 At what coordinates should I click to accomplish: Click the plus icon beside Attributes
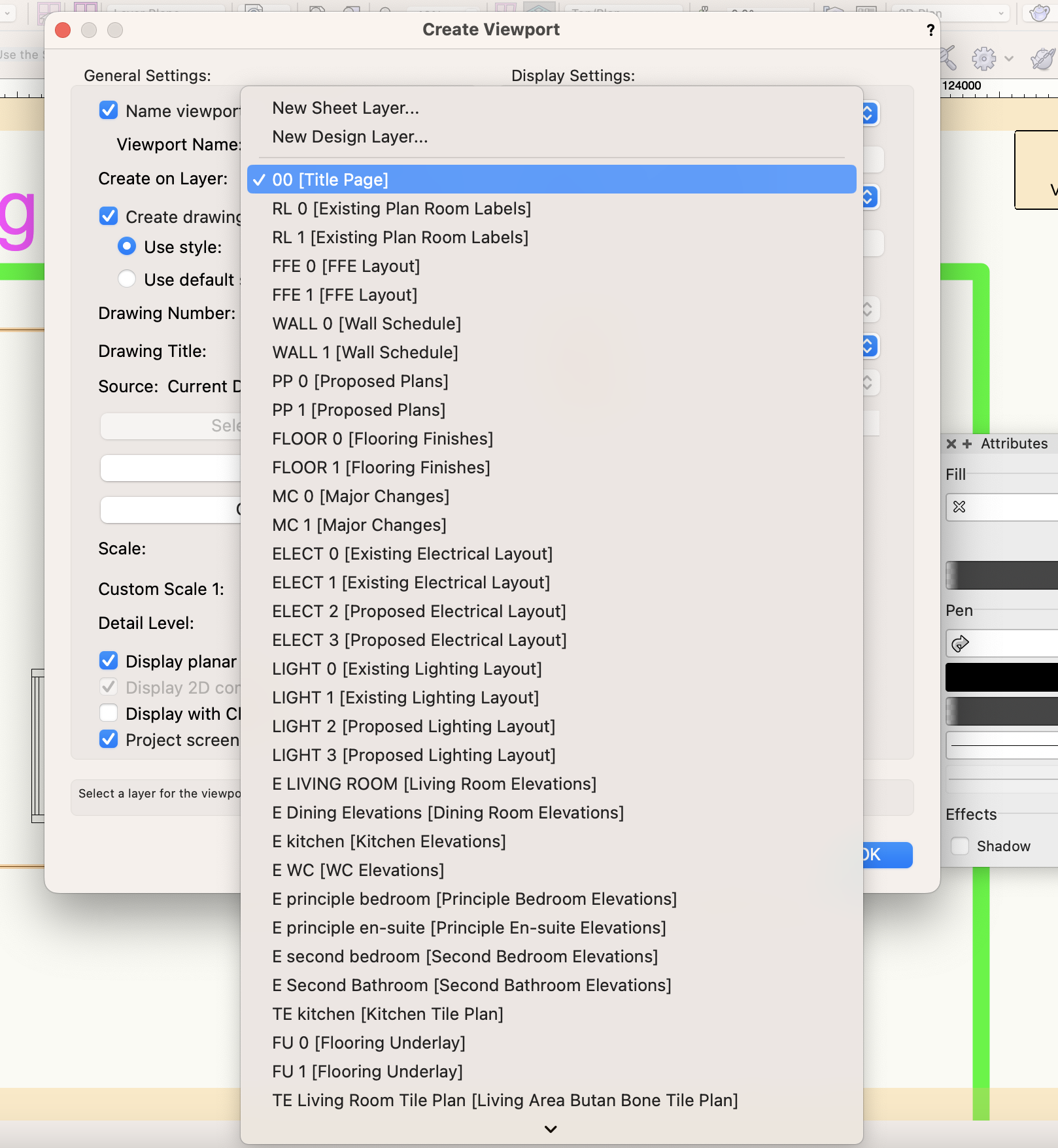click(967, 444)
